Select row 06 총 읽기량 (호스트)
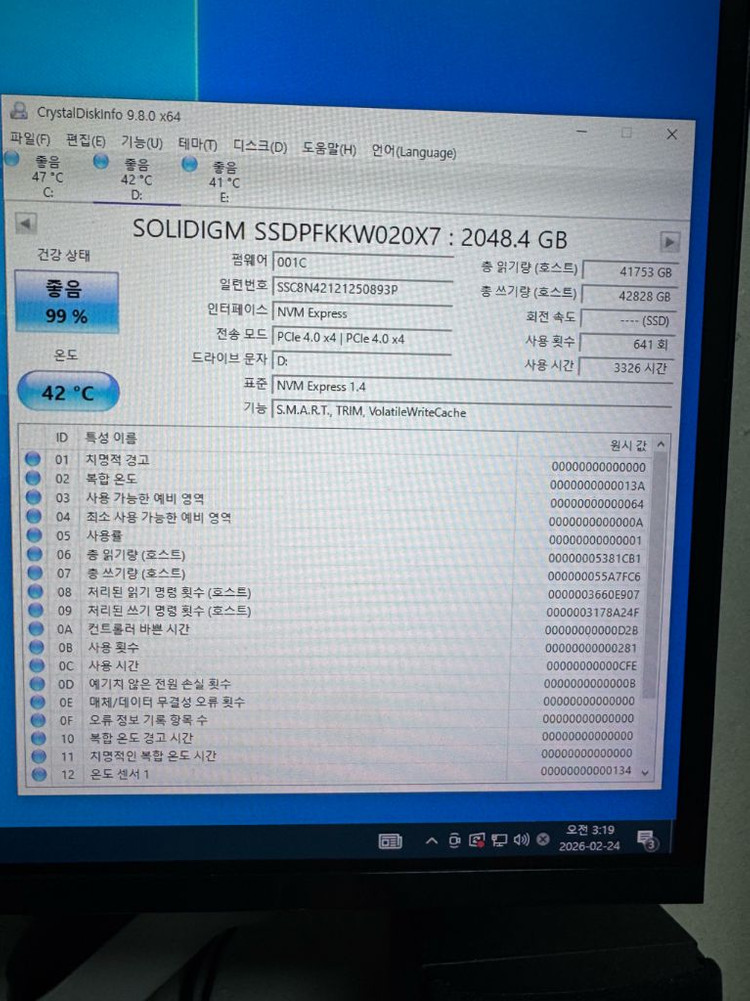 [336, 556]
